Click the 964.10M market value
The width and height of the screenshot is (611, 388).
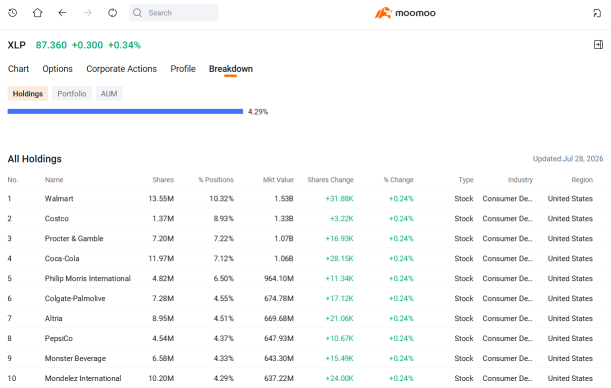(x=279, y=279)
